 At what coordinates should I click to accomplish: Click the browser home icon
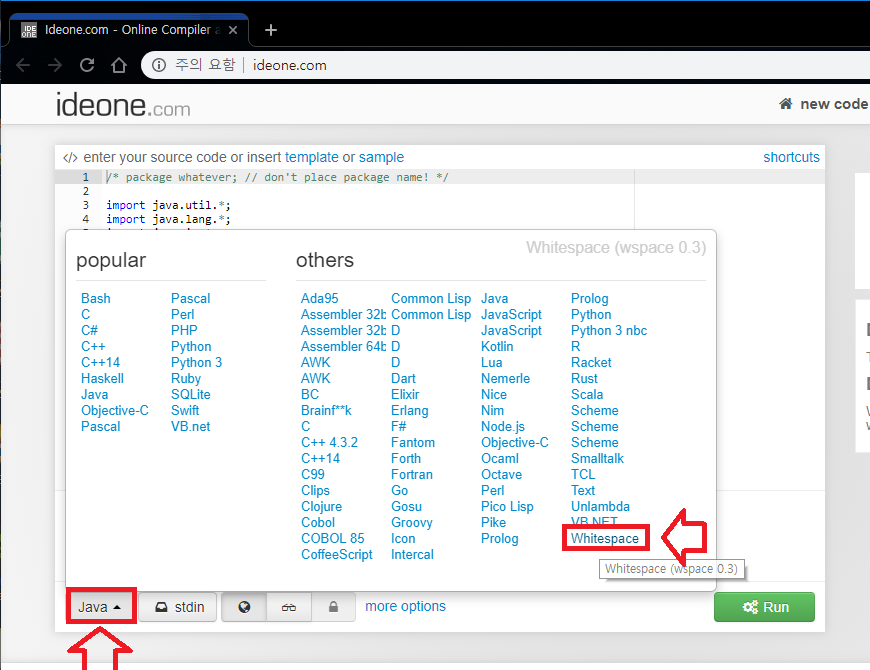tap(119, 65)
